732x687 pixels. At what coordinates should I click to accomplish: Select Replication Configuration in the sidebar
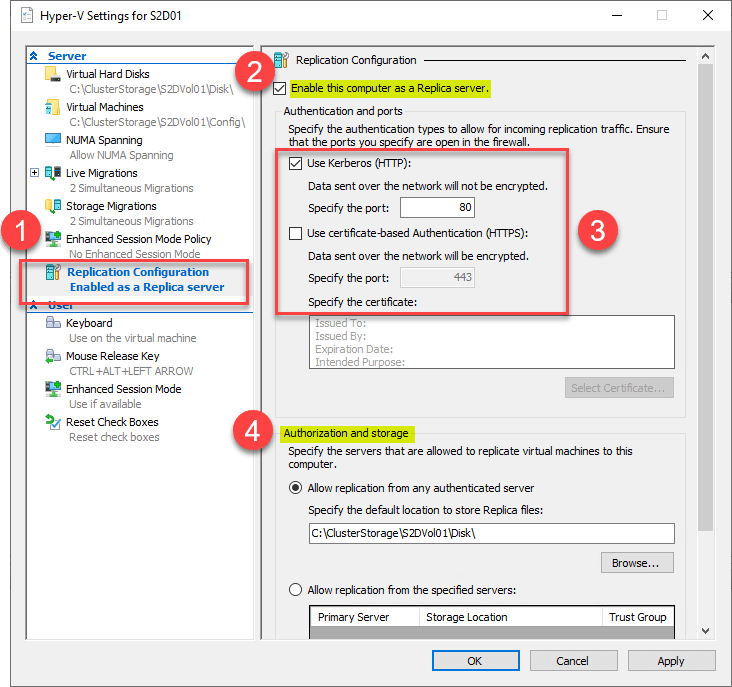tap(138, 272)
